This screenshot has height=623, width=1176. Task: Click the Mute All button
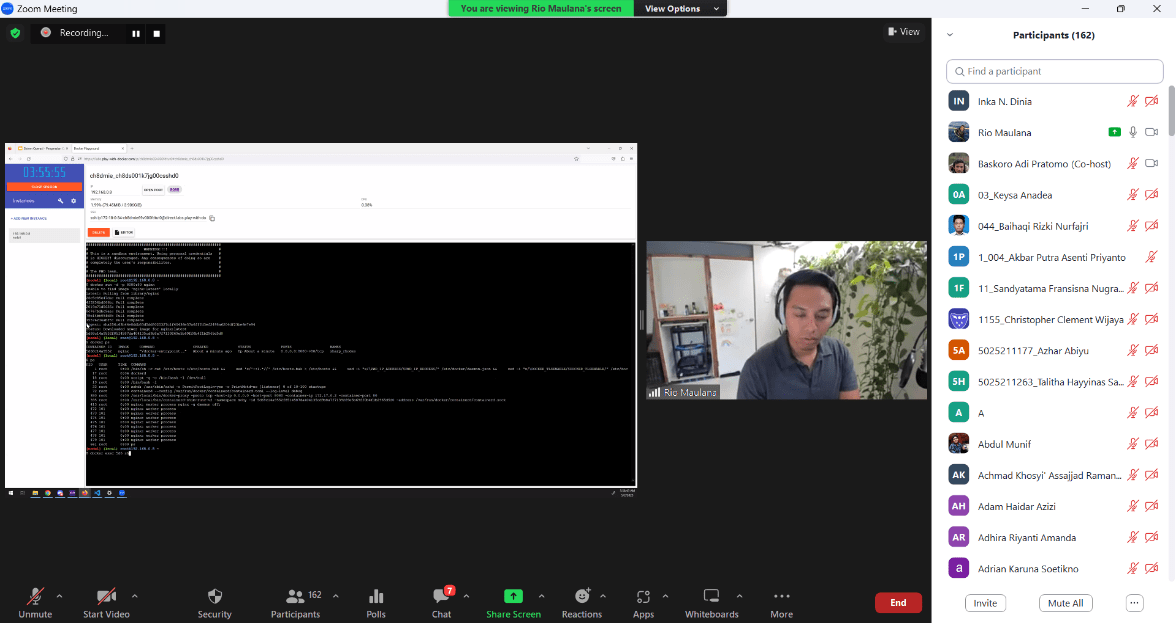1065,603
